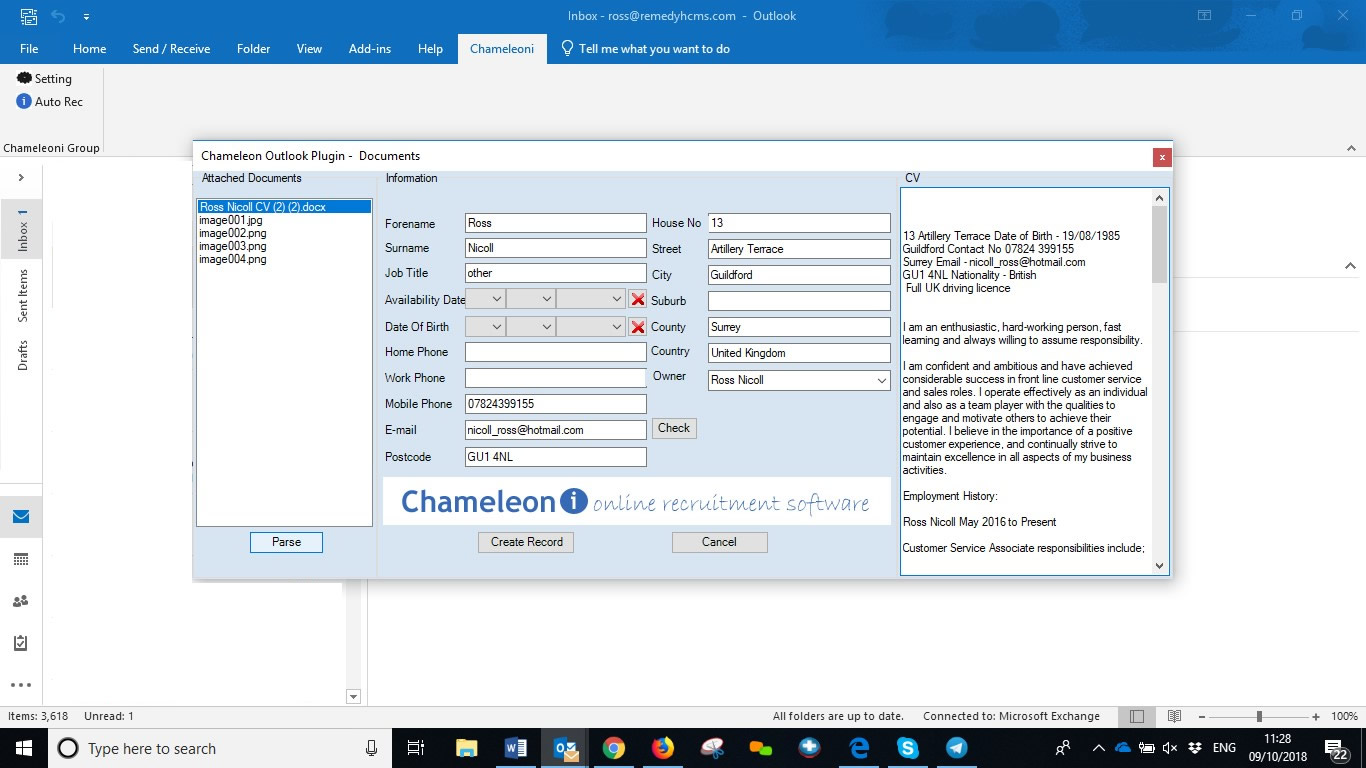Clear the Date Of Birth with red X
Screen dimensions: 1366x768
point(638,327)
